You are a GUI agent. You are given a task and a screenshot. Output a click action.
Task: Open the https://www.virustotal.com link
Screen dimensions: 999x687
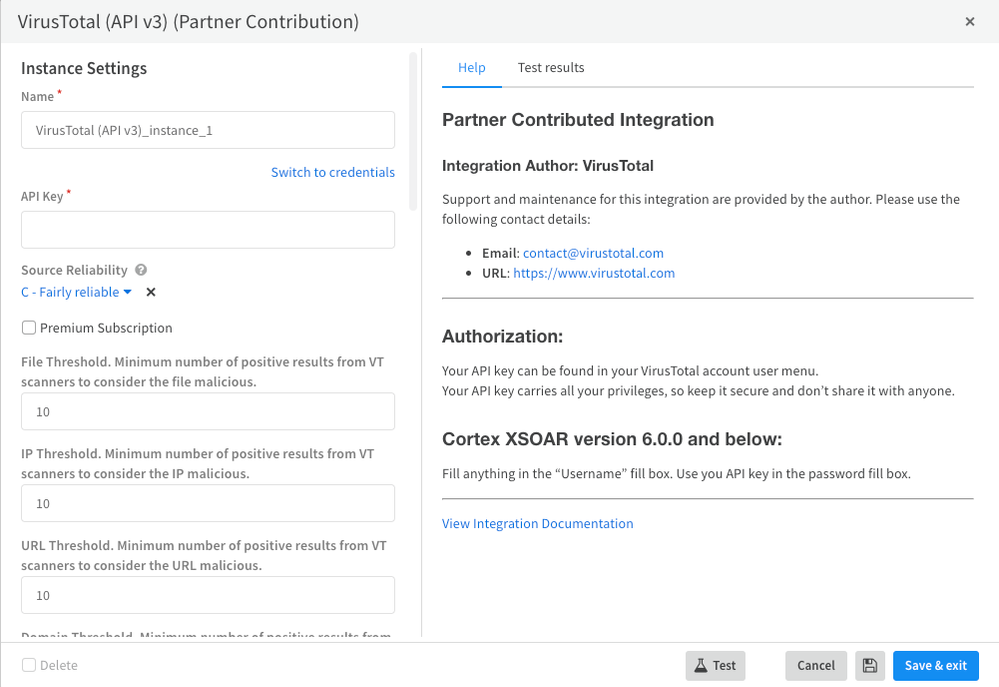tap(594, 273)
